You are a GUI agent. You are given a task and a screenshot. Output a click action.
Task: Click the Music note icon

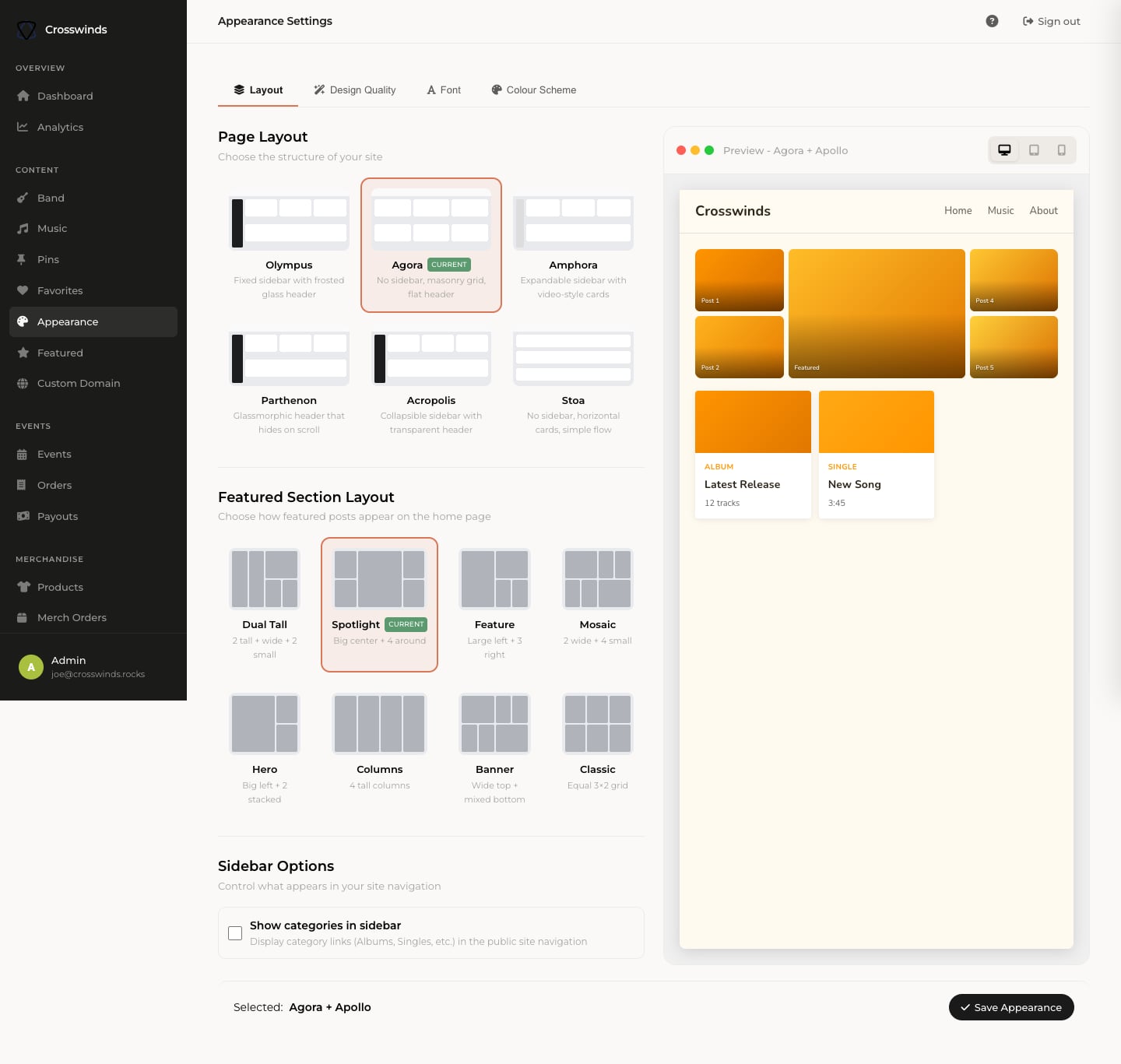pyautogui.click(x=23, y=229)
